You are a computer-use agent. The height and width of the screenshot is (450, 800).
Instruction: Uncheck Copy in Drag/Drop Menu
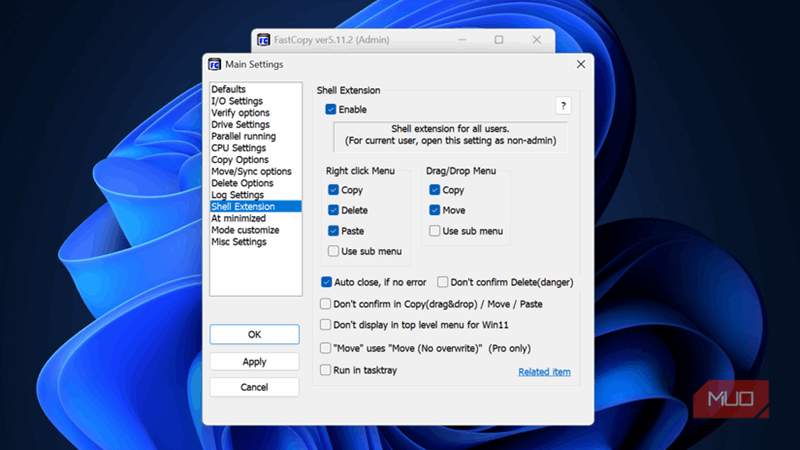click(435, 190)
